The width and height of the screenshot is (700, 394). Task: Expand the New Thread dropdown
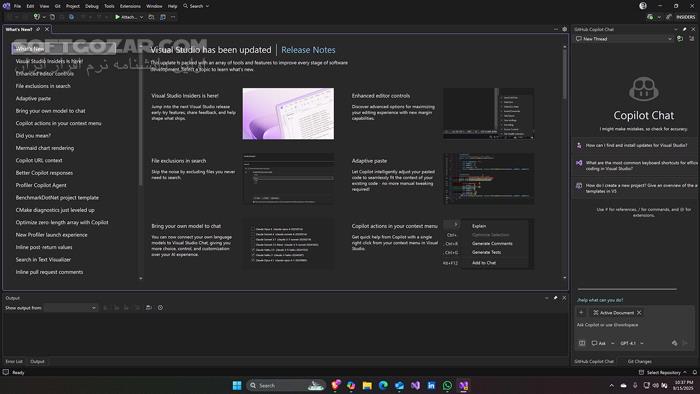click(669, 39)
